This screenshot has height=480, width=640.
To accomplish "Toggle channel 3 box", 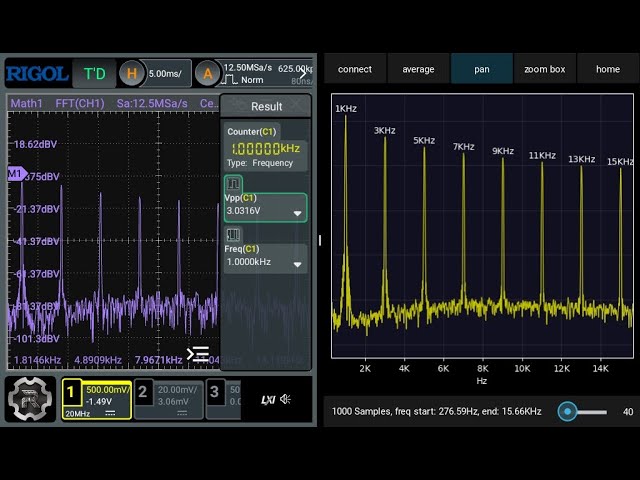I will [224, 399].
